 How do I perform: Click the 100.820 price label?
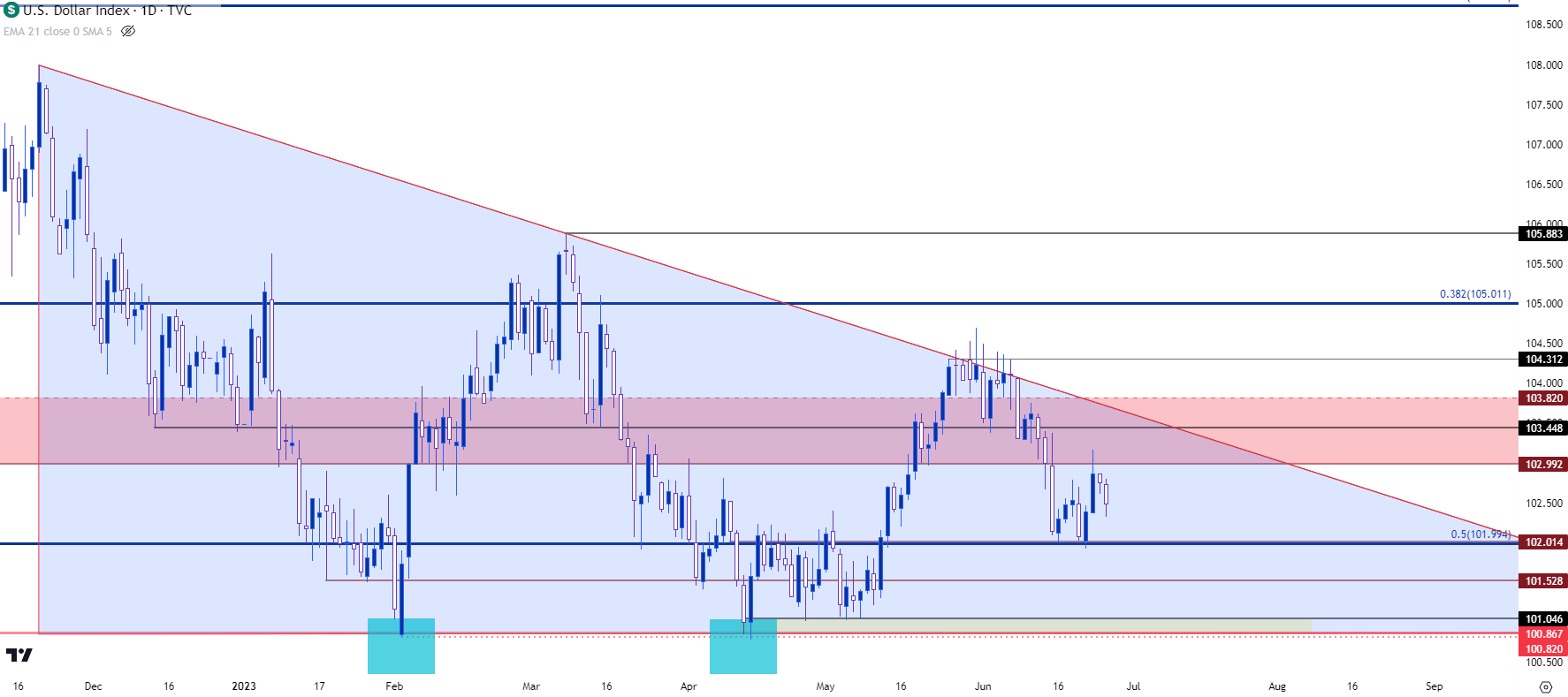coord(1543,649)
